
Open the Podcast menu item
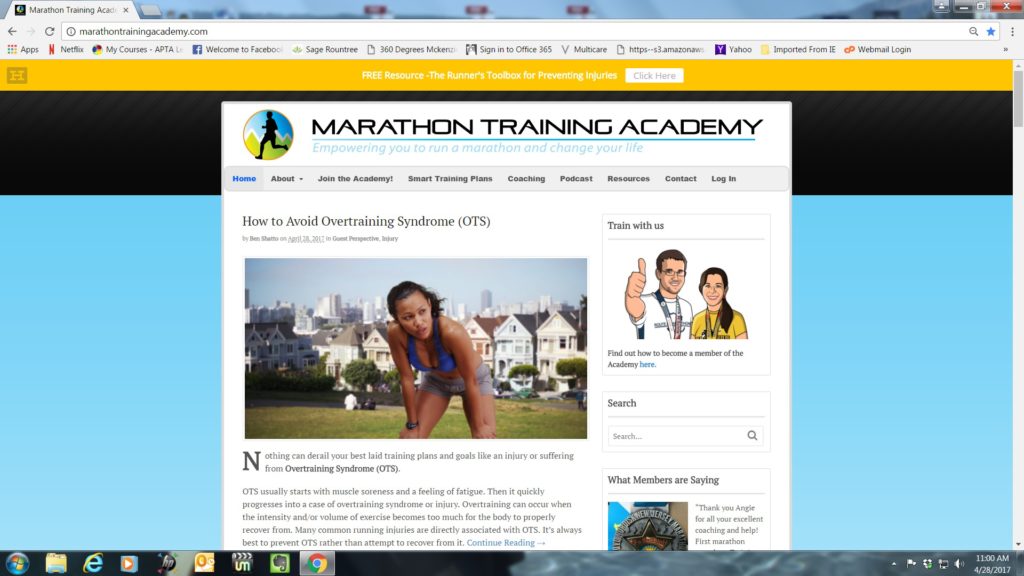[x=576, y=178]
